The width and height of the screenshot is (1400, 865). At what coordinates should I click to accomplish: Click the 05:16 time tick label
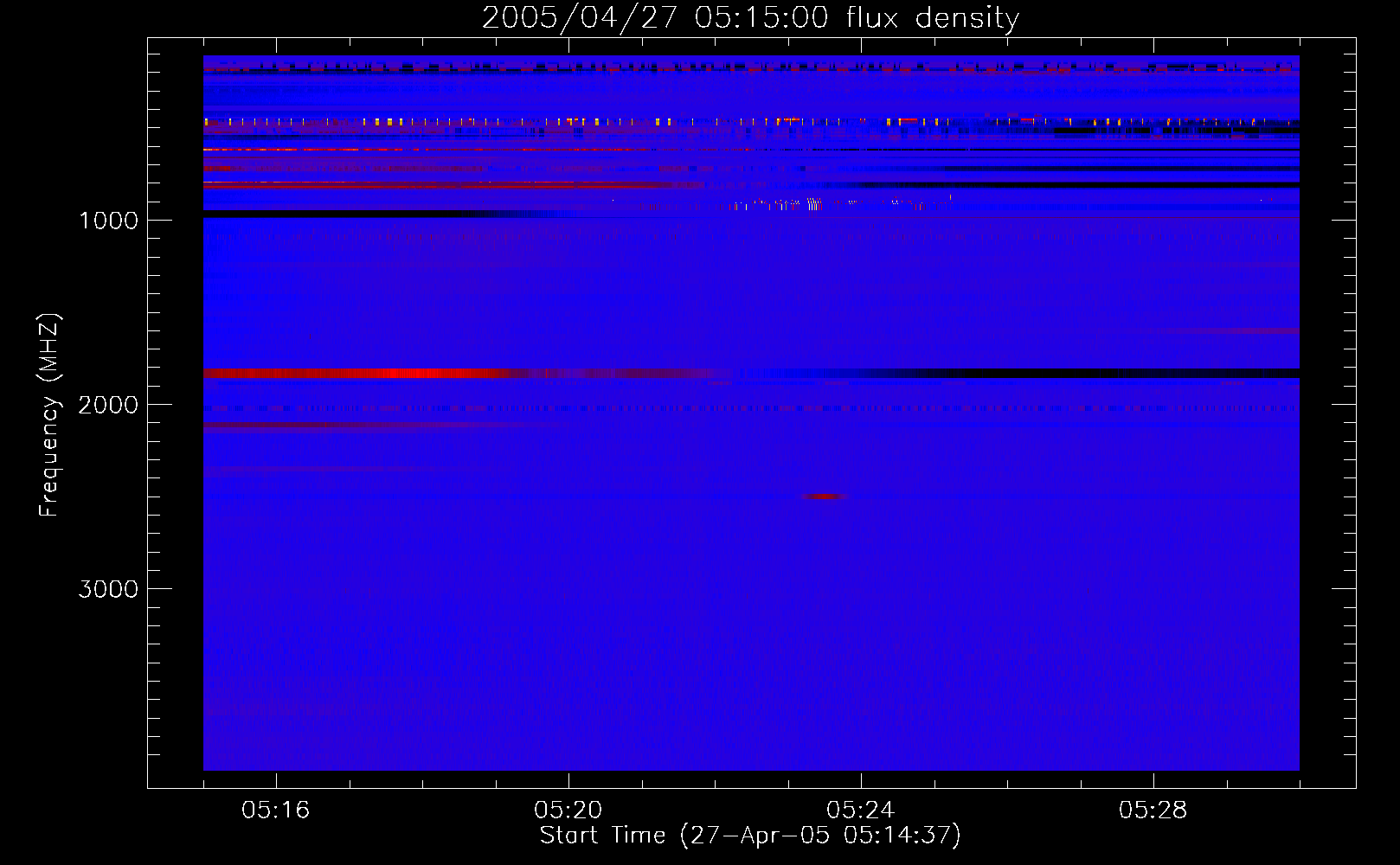pos(276,811)
